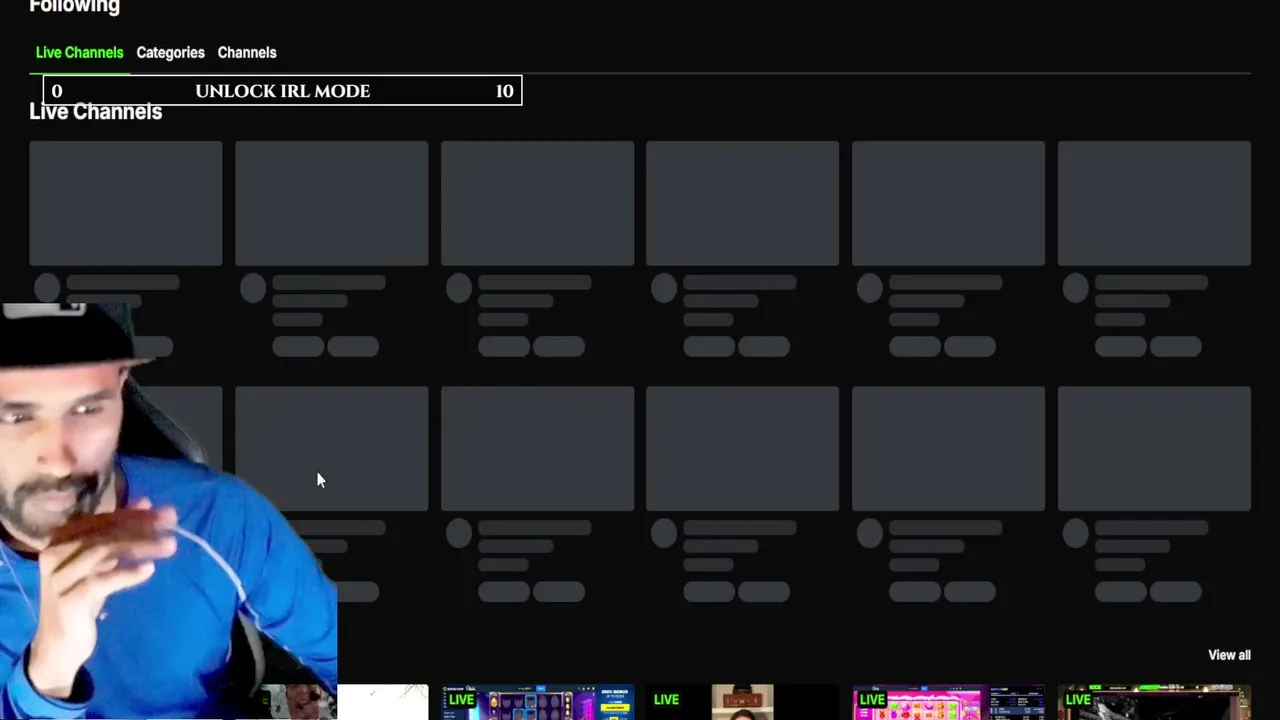Open the dark grey live stream thumbnail
1280x720 pixels.
click(x=1154, y=702)
